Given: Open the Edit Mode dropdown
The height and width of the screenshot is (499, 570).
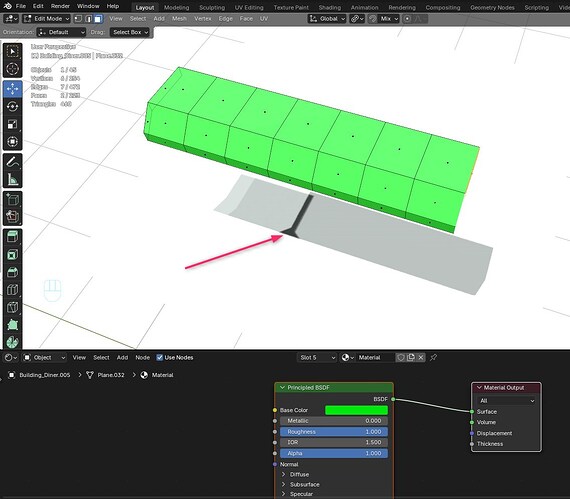Looking at the screenshot, I should 46,19.
